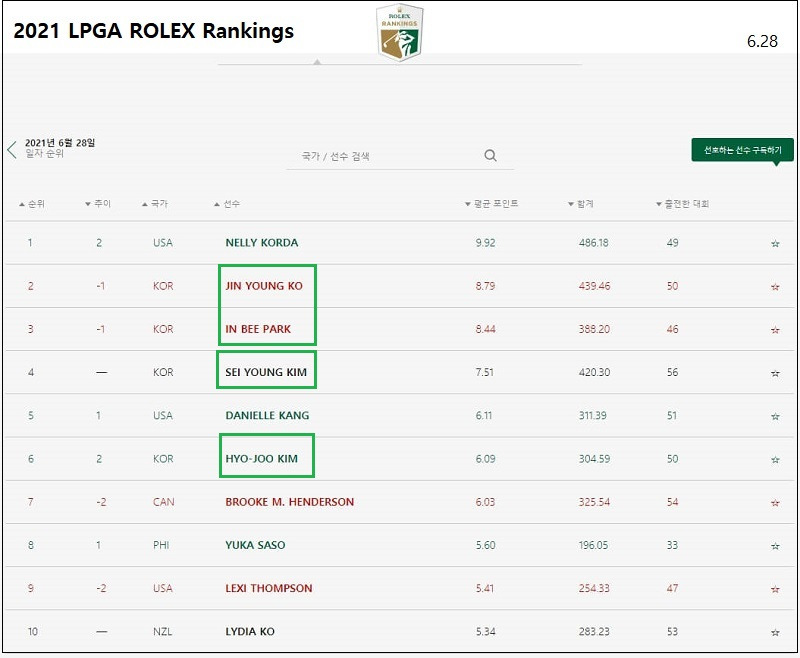Click the total value 254.33

click(x=594, y=589)
